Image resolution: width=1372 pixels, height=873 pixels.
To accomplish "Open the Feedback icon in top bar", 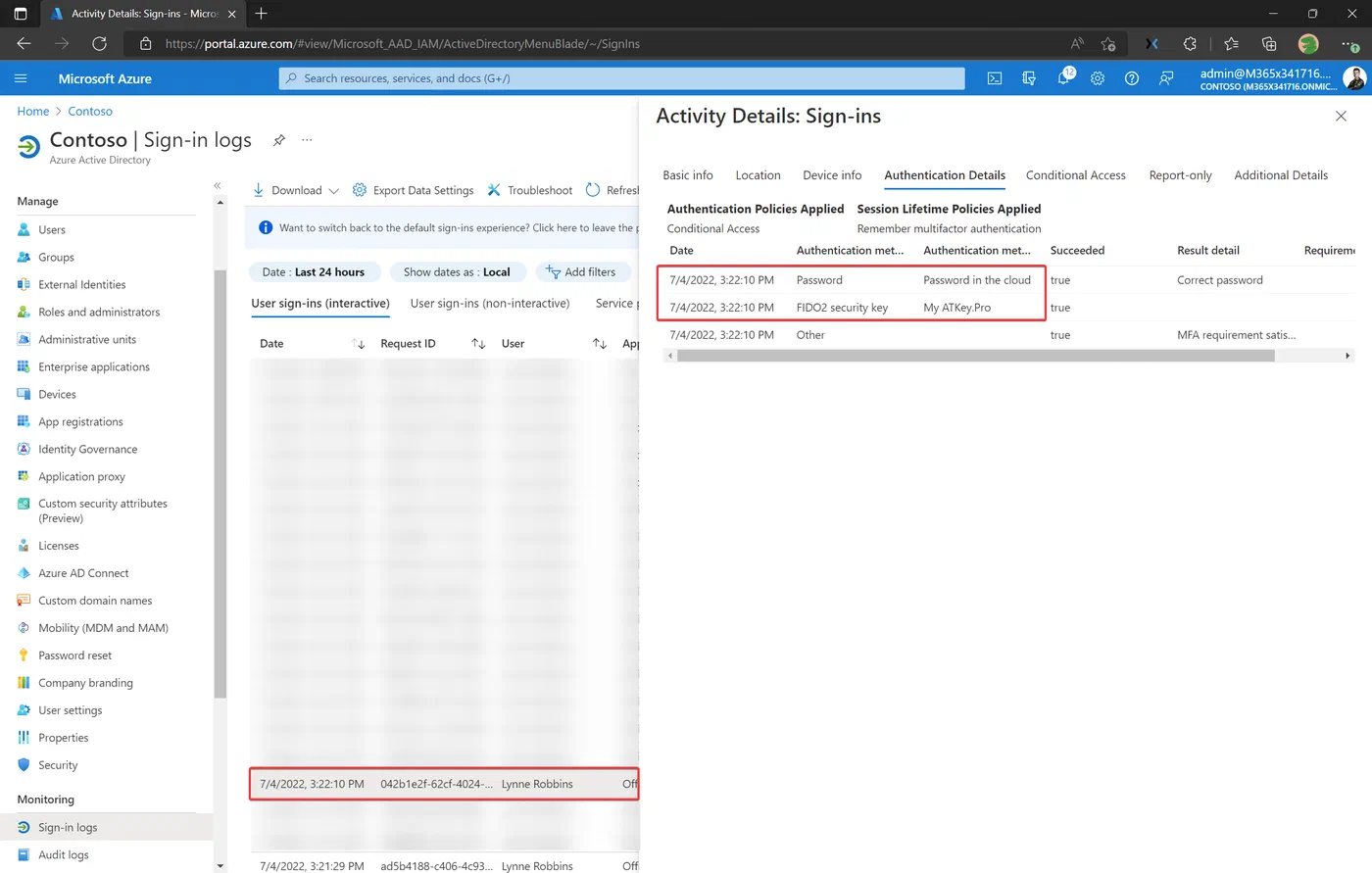I will pyautogui.click(x=1166, y=78).
